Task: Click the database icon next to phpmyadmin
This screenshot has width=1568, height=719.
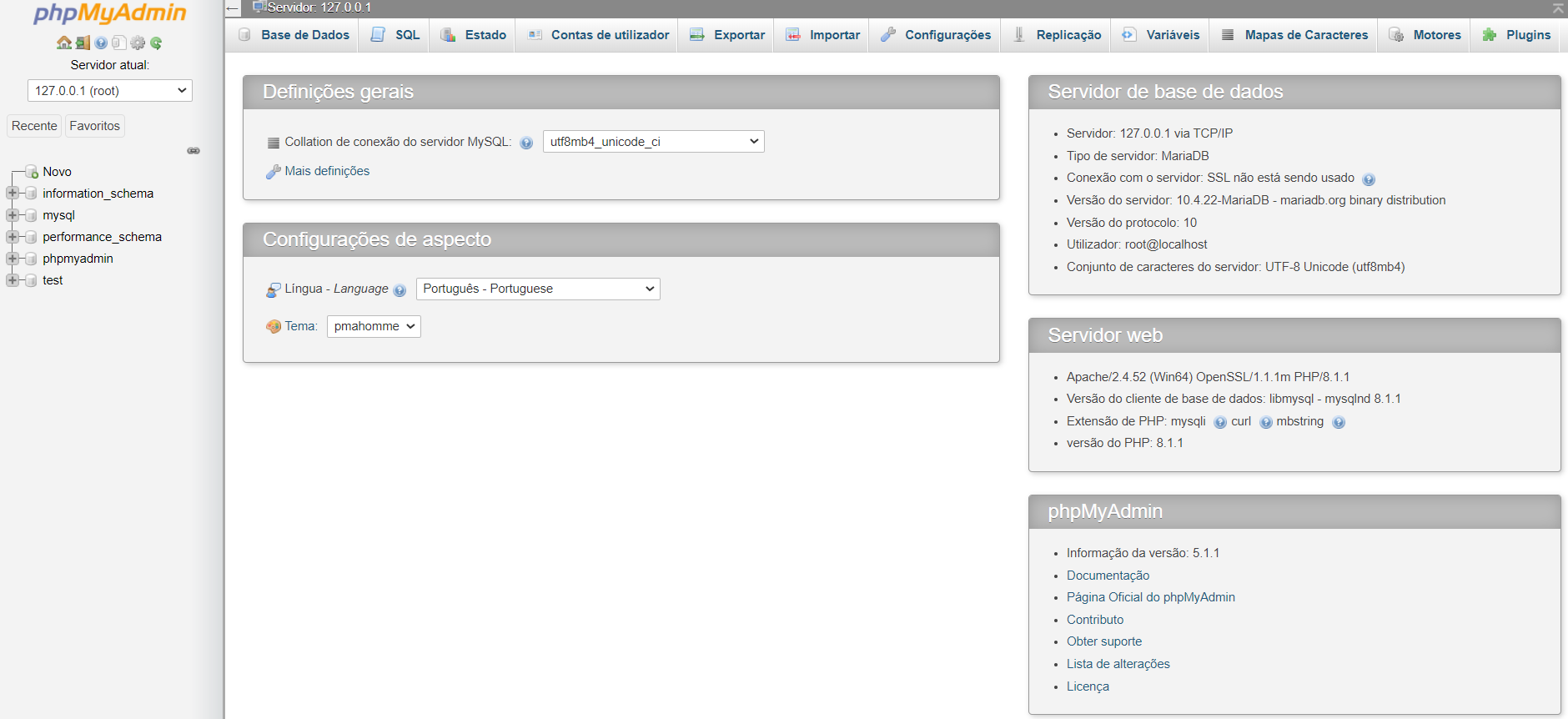Action: click(x=31, y=259)
